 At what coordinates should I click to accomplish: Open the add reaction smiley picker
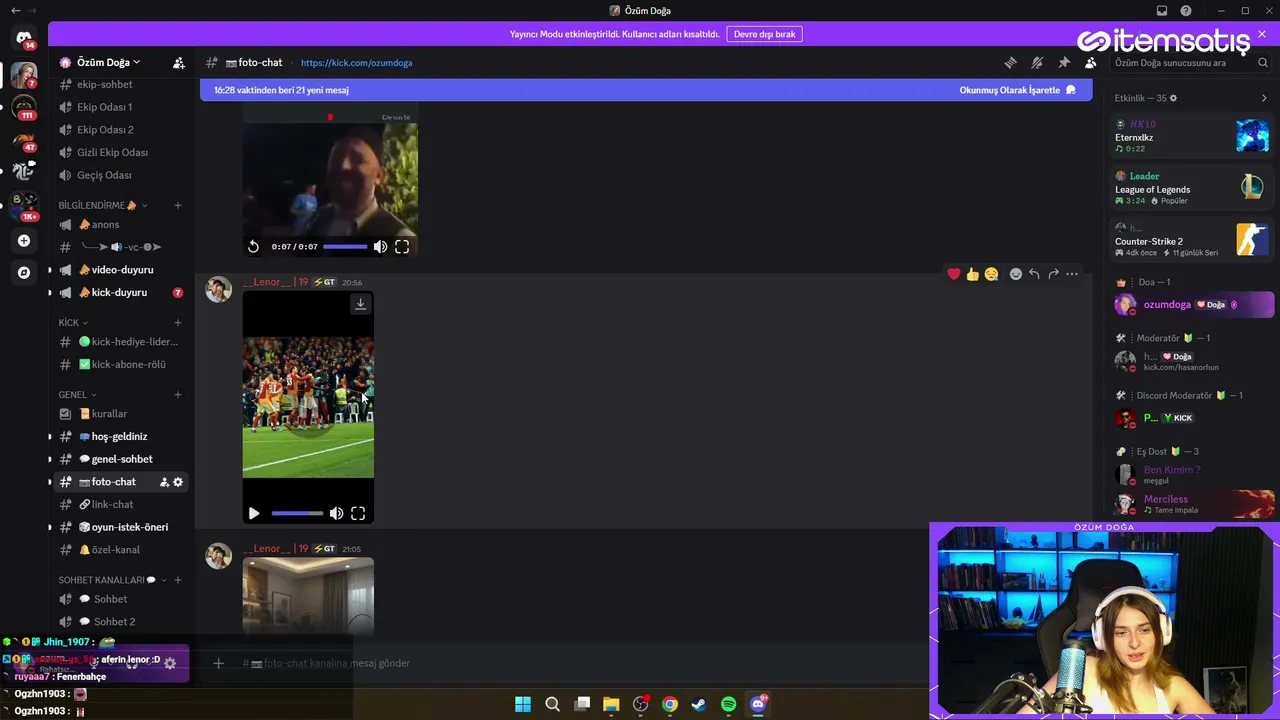pos(1016,274)
